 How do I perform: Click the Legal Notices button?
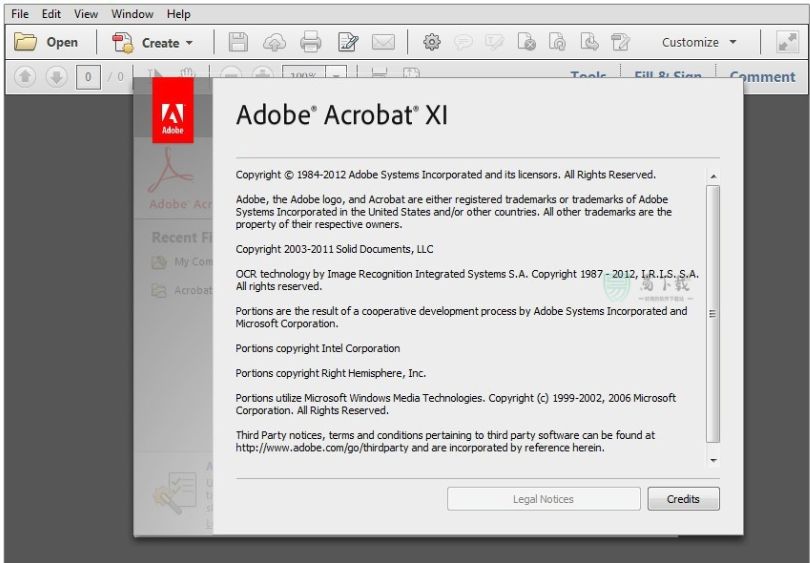click(x=543, y=499)
